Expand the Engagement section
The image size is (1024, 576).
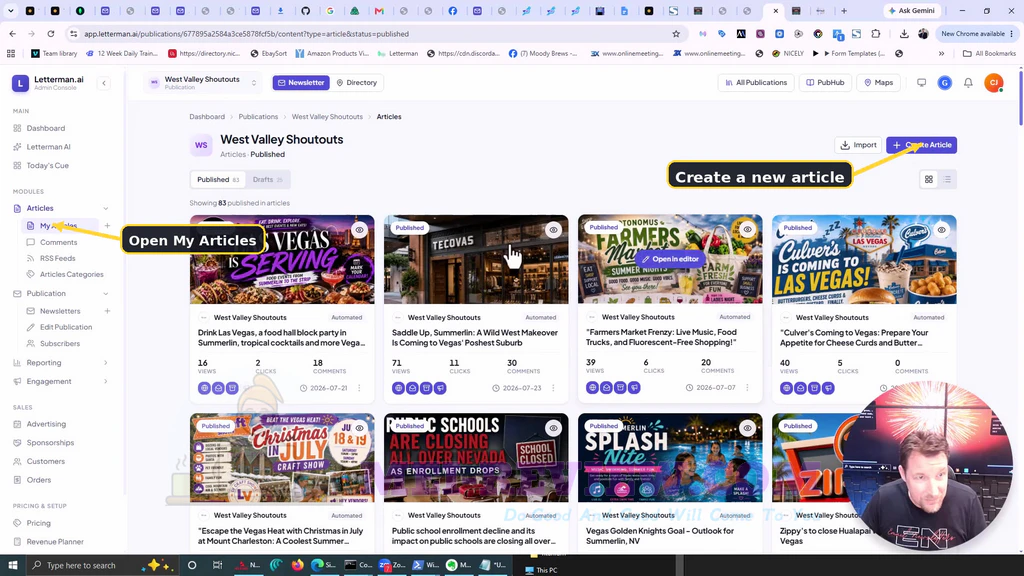pos(106,381)
